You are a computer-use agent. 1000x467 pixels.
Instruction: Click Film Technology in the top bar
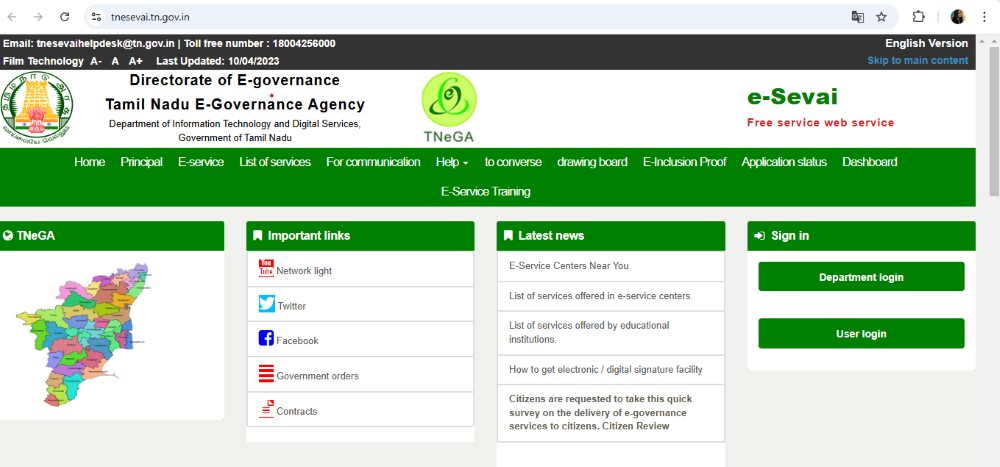point(43,61)
